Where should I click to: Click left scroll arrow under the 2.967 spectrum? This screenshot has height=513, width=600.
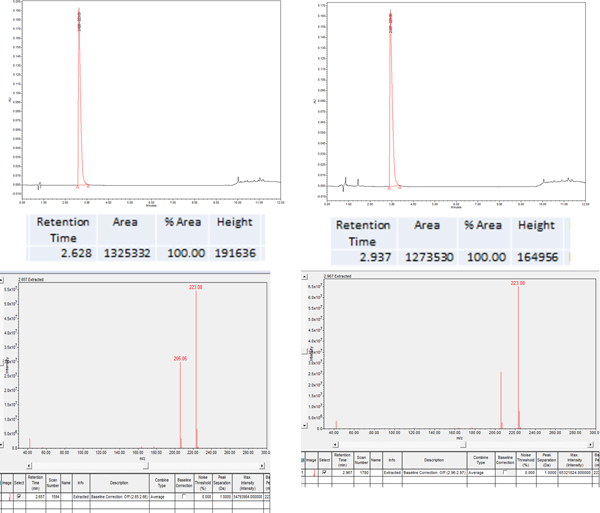coord(335,445)
